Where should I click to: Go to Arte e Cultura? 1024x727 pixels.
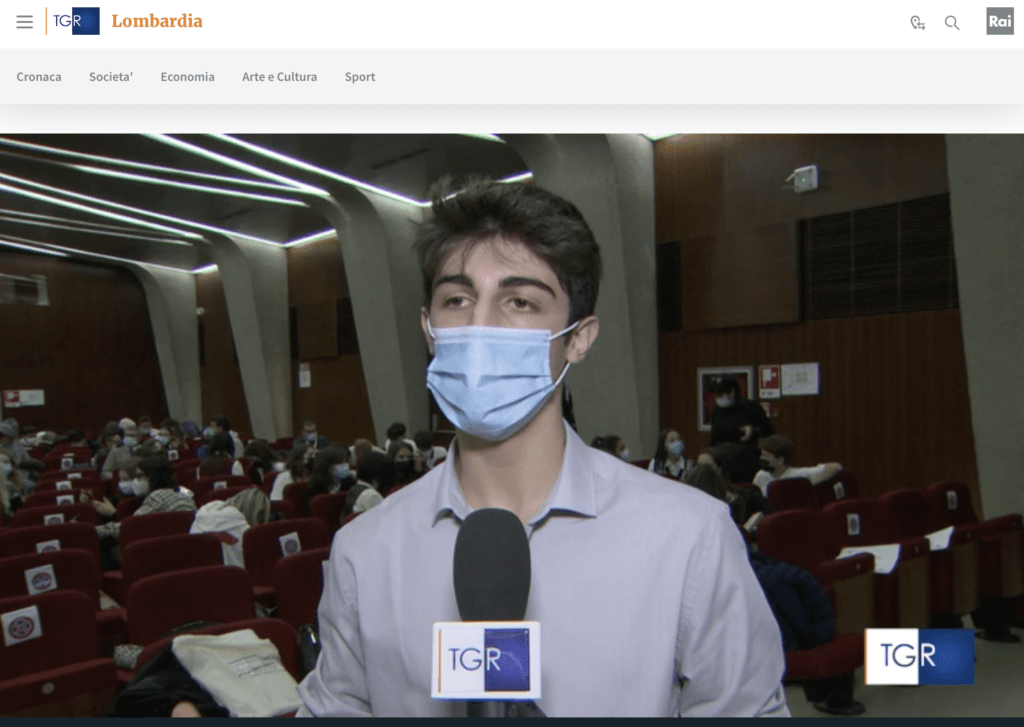[279, 77]
